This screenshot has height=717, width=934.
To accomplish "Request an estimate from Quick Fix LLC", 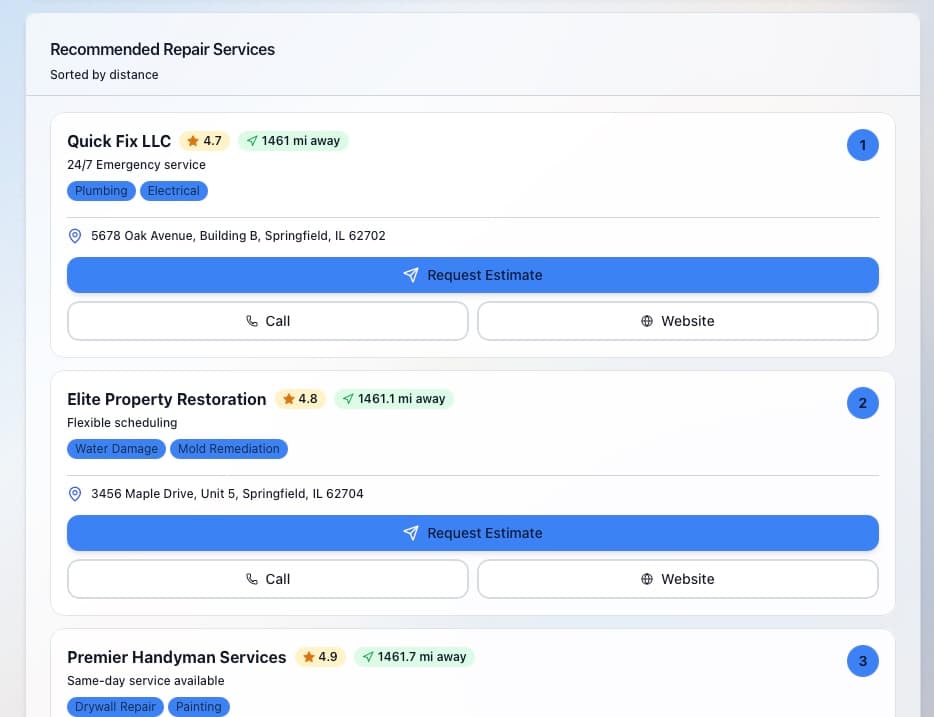I will click(x=472, y=275).
